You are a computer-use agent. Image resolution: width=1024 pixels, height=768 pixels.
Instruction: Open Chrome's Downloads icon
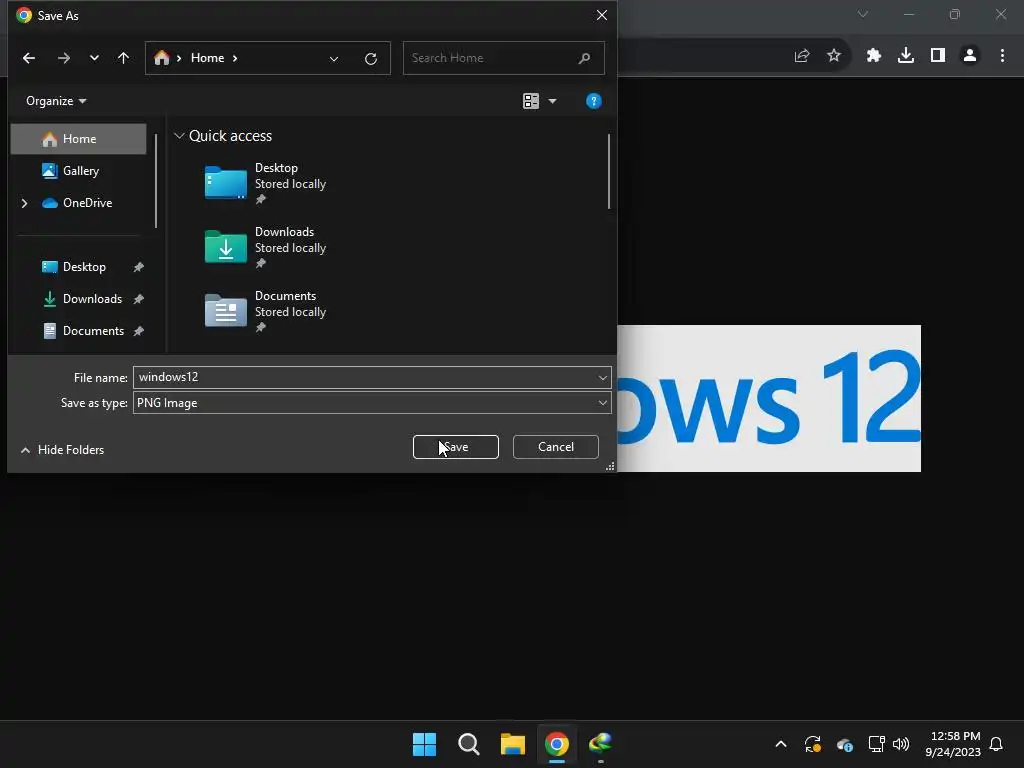pos(906,56)
